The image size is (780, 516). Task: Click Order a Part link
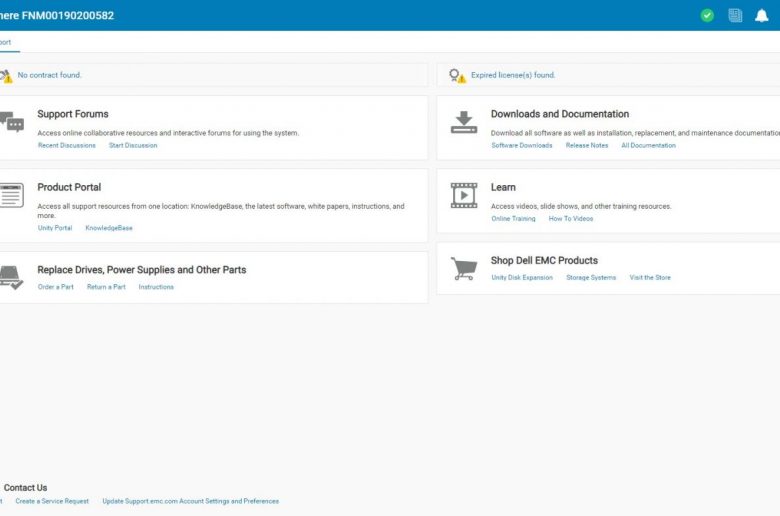[x=56, y=287]
